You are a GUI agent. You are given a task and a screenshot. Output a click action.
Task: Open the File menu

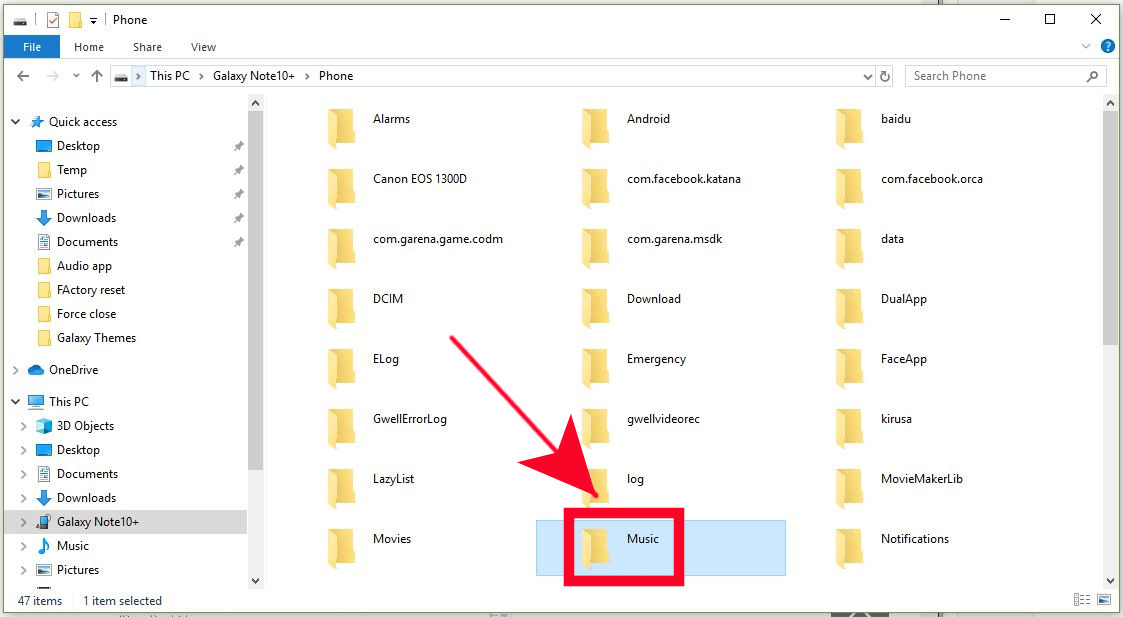[x=32, y=47]
